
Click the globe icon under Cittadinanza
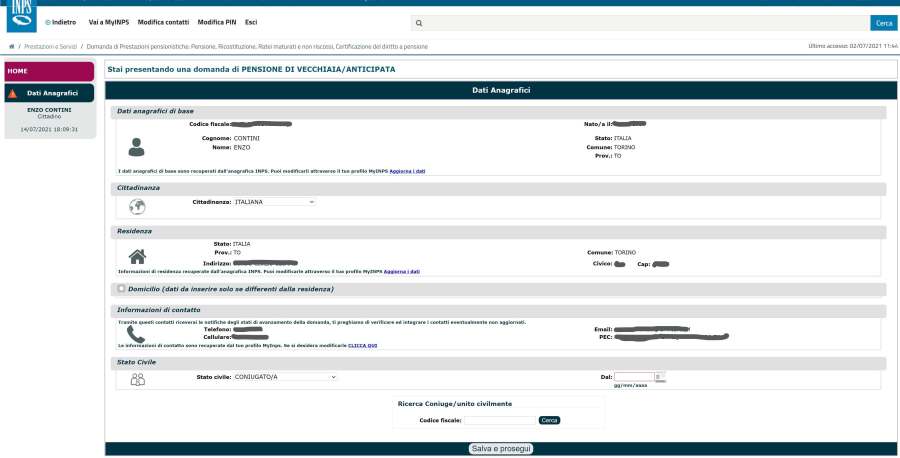tap(138, 207)
